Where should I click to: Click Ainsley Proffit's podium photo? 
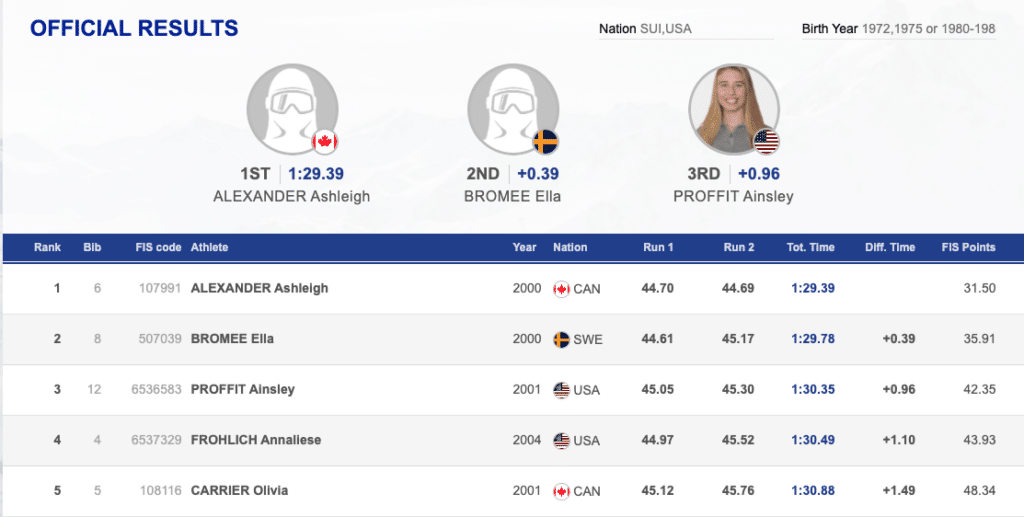click(734, 109)
